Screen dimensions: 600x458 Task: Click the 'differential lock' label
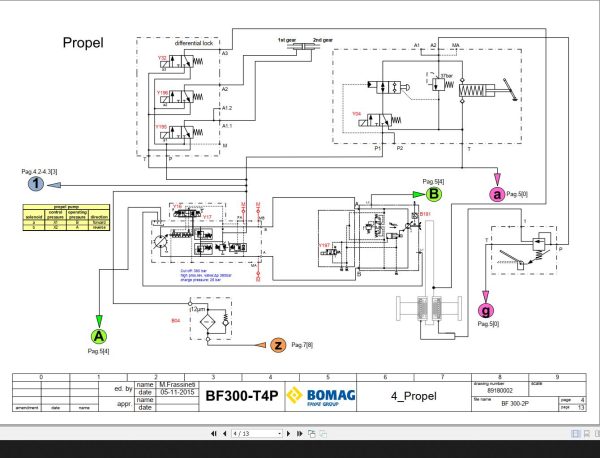194,43
